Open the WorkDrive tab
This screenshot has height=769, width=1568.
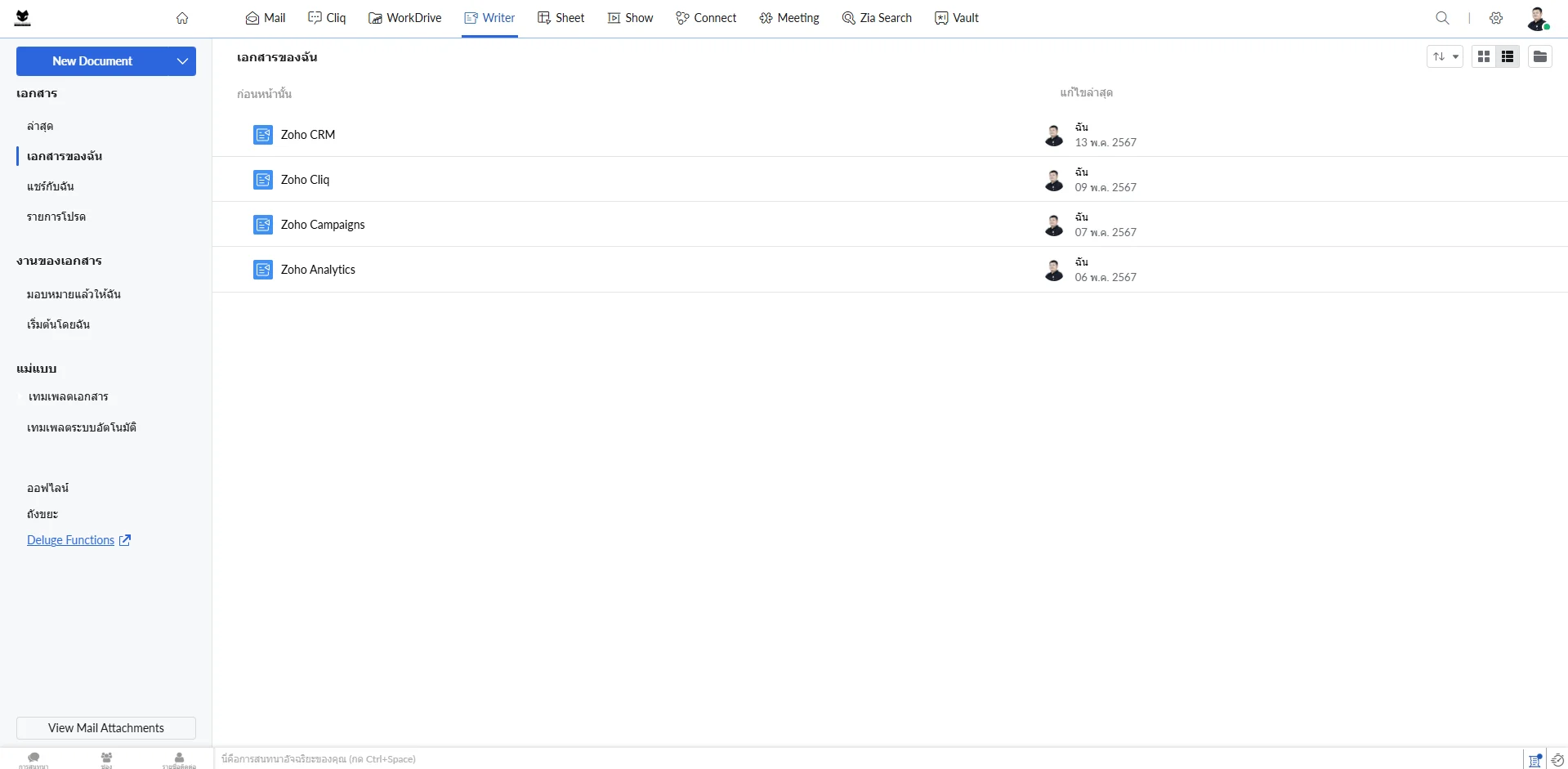(x=404, y=18)
